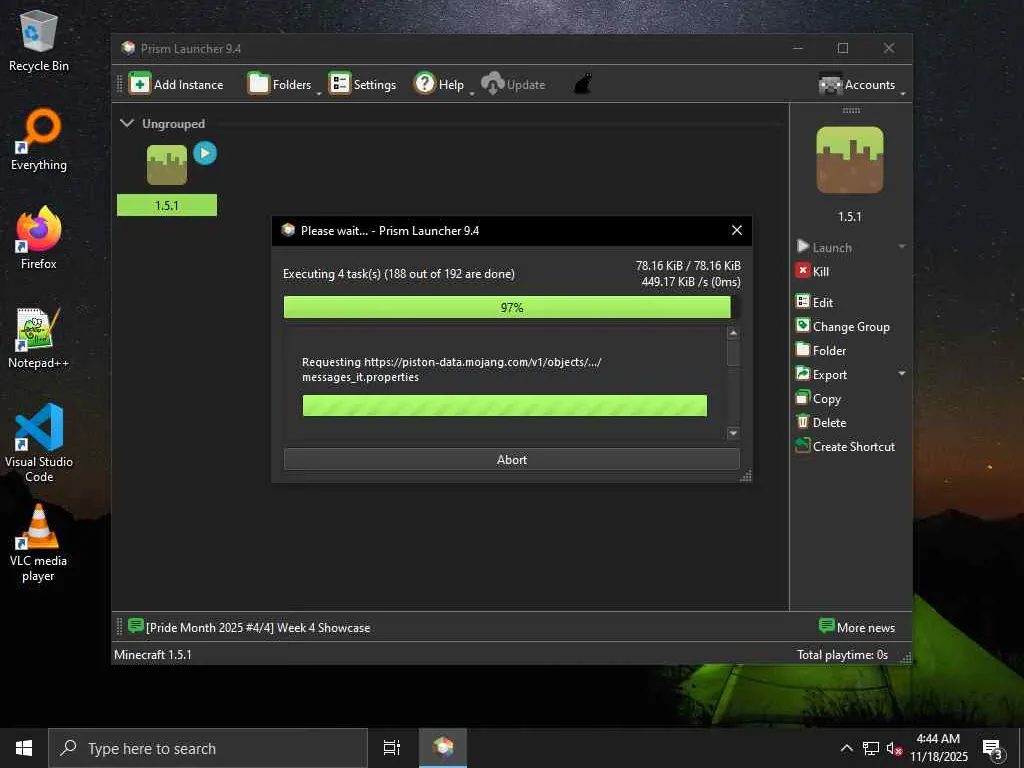Open the notification center icon
The image size is (1024, 768).
point(993,748)
